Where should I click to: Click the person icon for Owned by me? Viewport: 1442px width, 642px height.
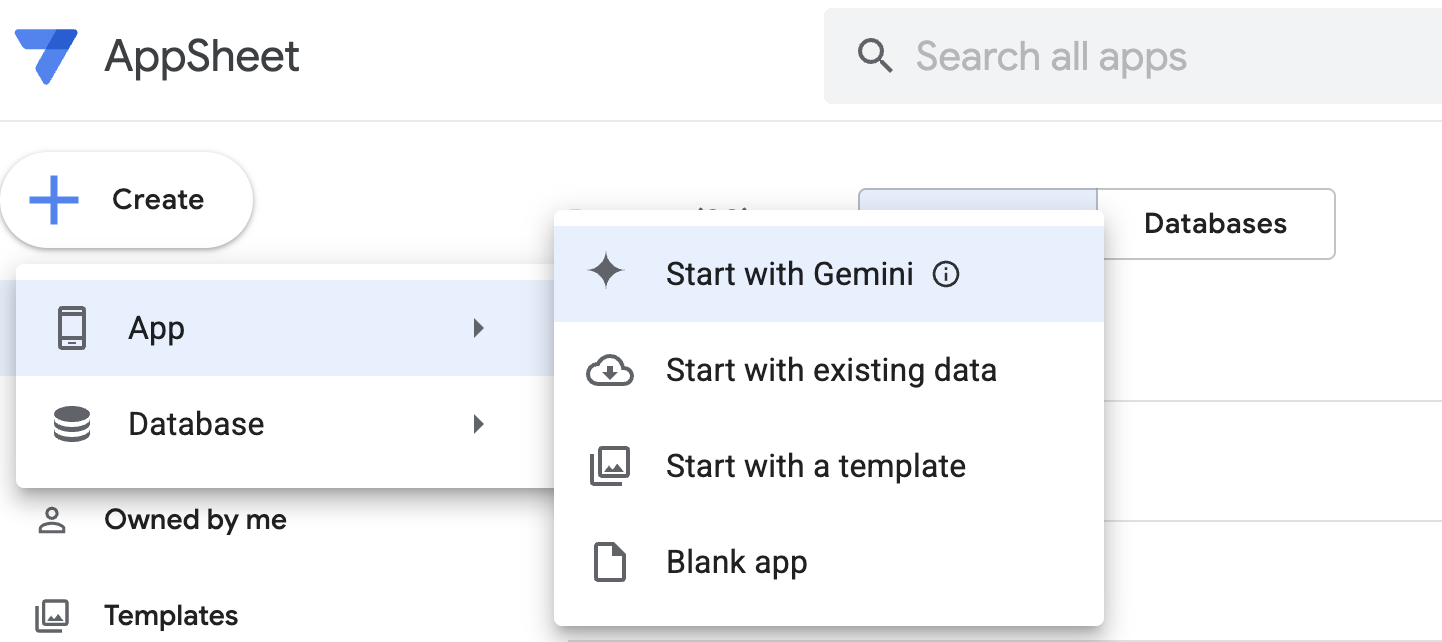(51, 520)
